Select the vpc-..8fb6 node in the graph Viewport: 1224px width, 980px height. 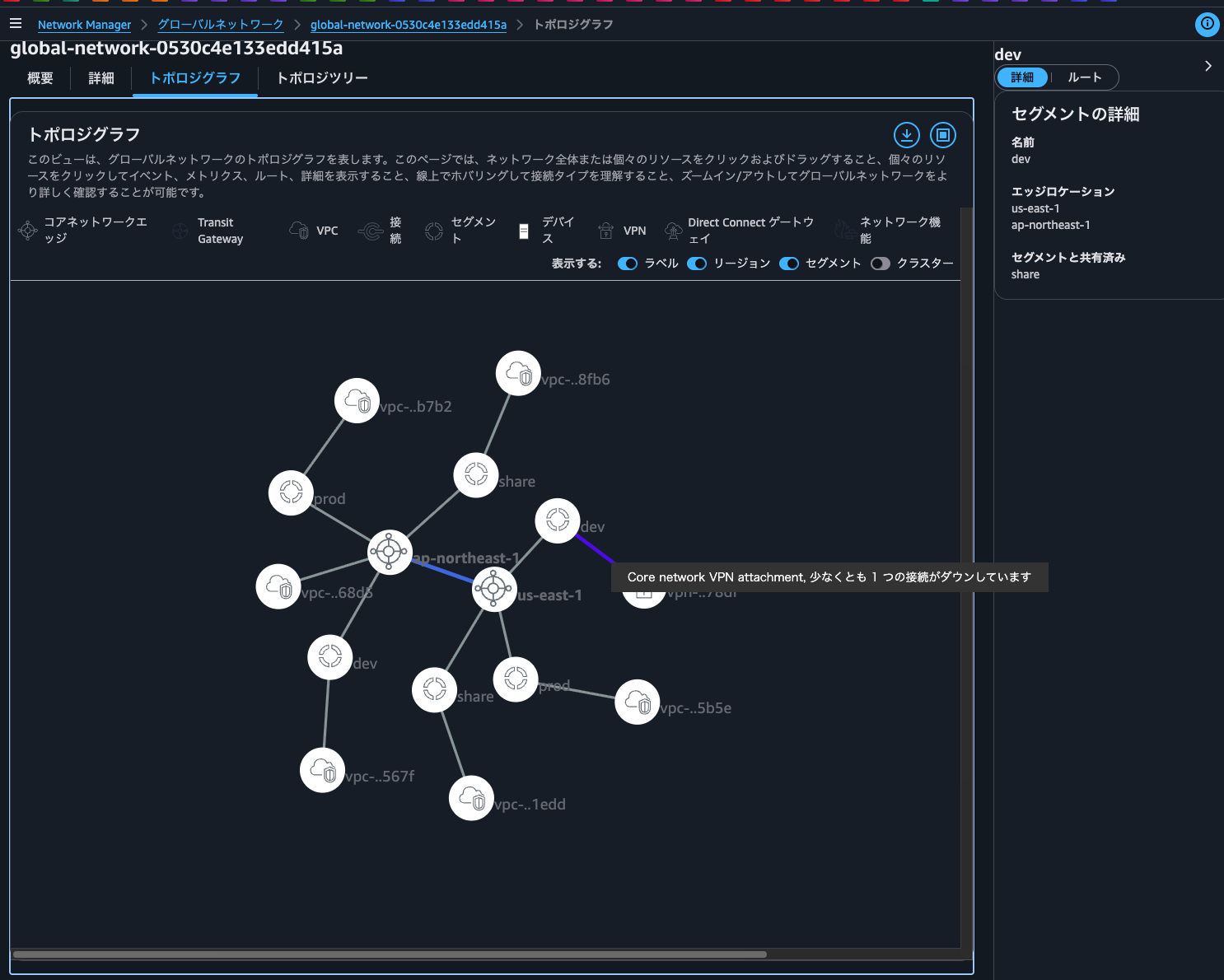[517, 372]
